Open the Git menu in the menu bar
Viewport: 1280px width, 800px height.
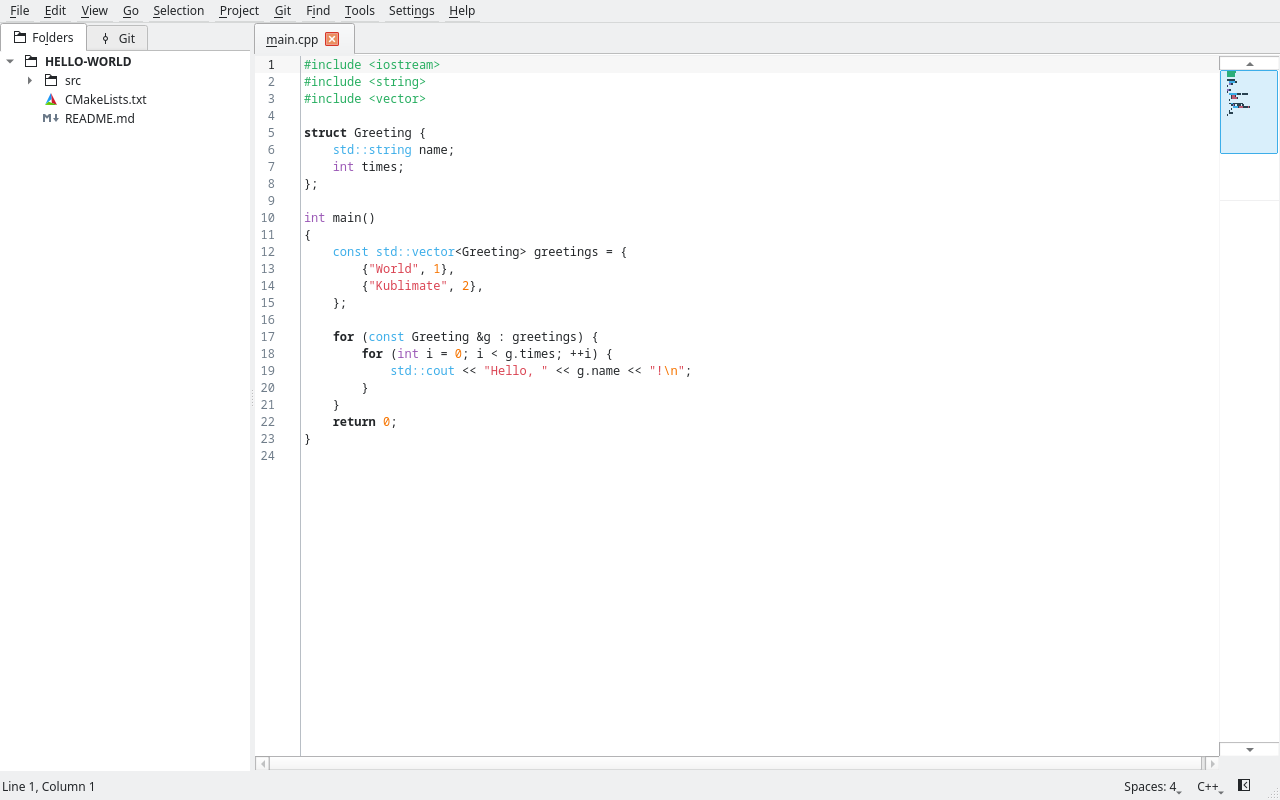coord(283,11)
